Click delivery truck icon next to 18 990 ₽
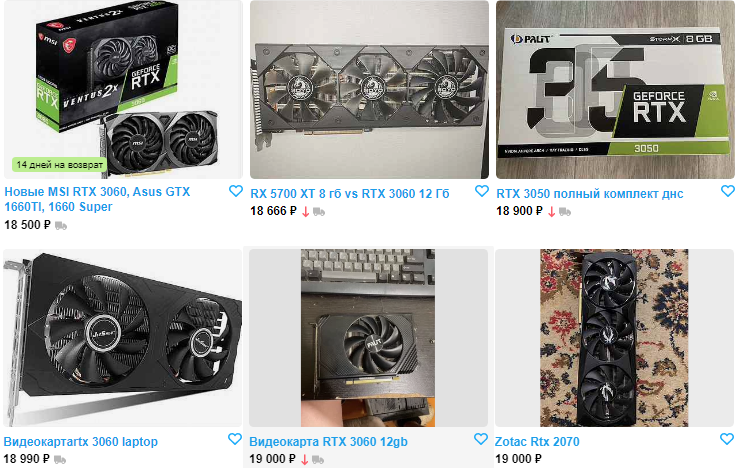Image resolution: width=740 pixels, height=474 pixels. [60, 459]
